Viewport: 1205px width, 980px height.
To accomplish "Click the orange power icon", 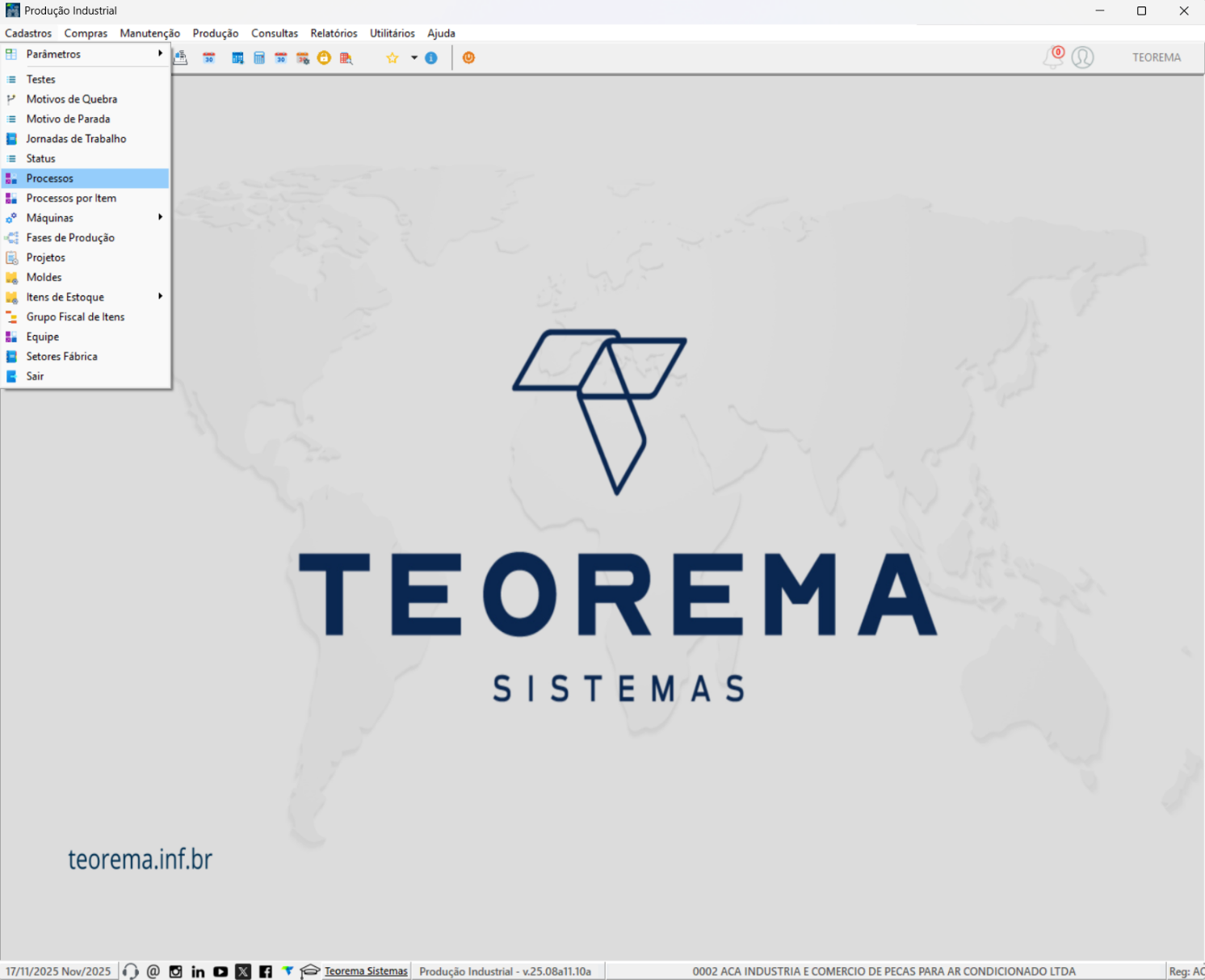I will tap(468, 58).
